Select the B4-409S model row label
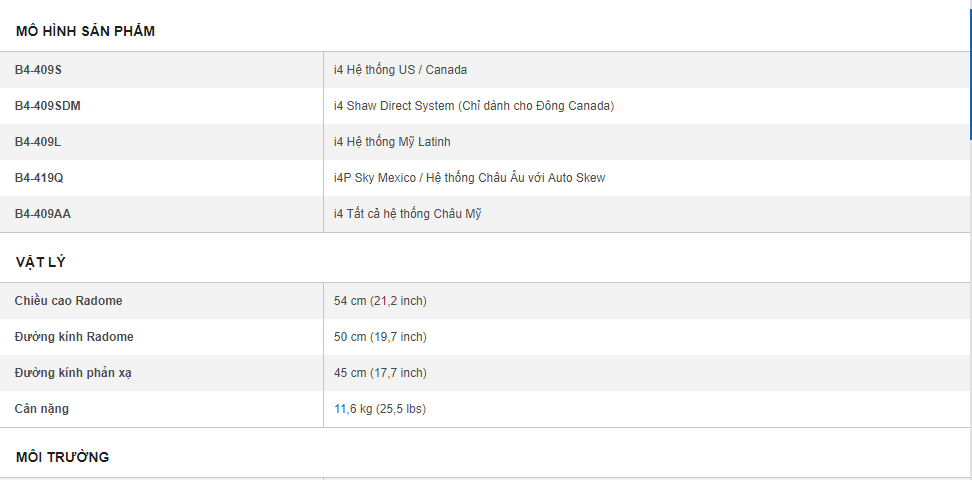The height and width of the screenshot is (480, 972). [x=38, y=70]
